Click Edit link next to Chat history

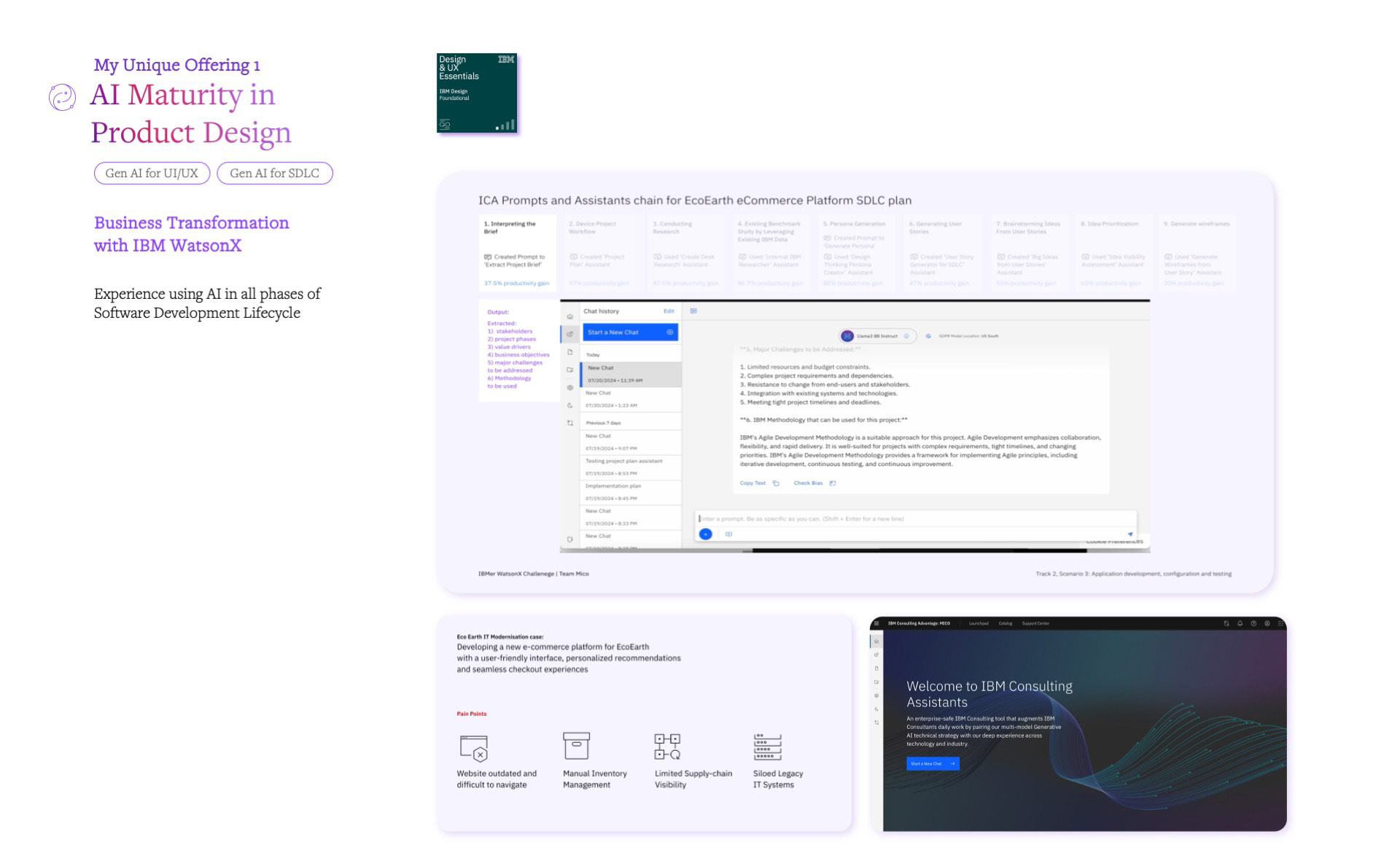669,311
